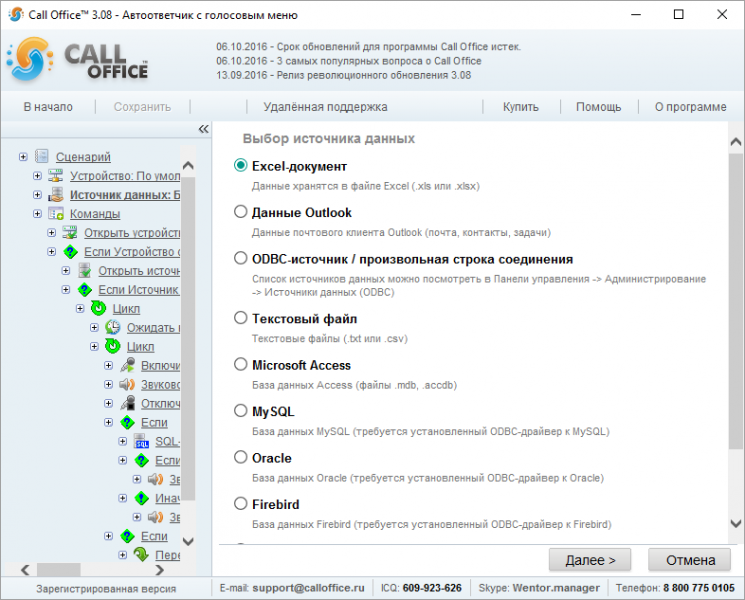Click Зарегистрированная версия status text

(x=106, y=589)
